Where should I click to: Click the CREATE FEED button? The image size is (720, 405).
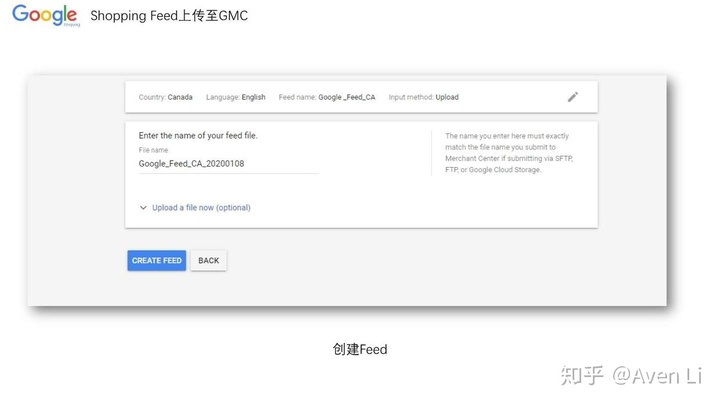pos(157,260)
